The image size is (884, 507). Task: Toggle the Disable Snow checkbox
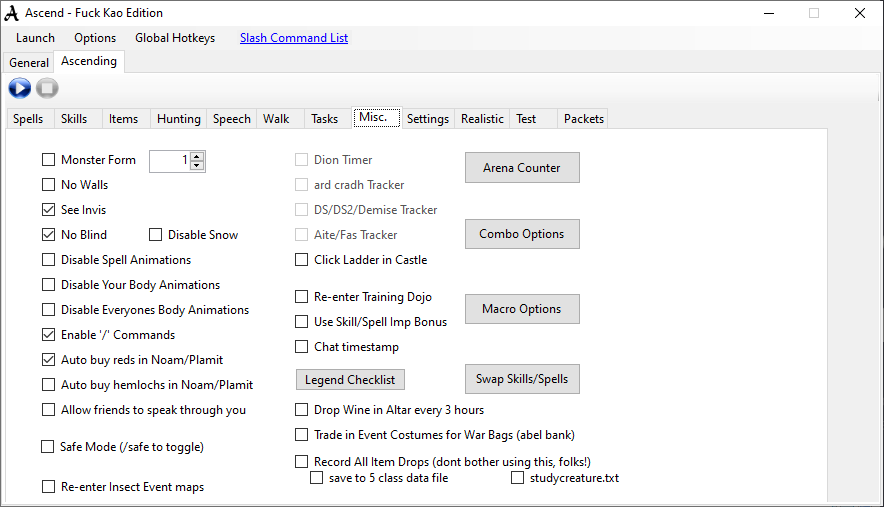[x=156, y=235]
